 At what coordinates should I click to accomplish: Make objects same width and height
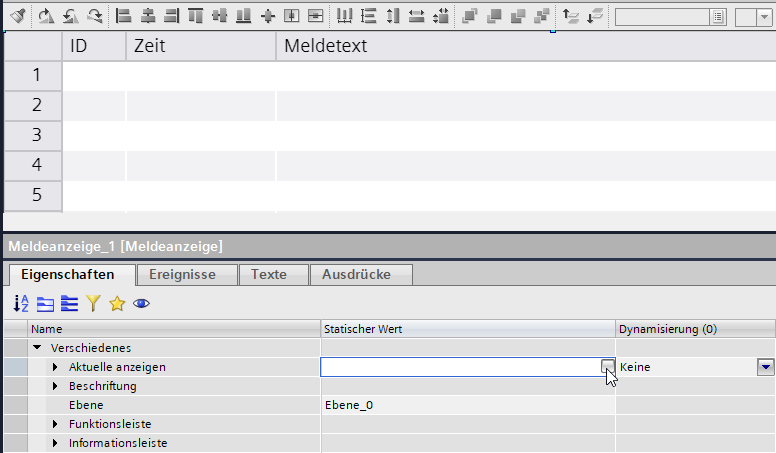click(x=440, y=16)
